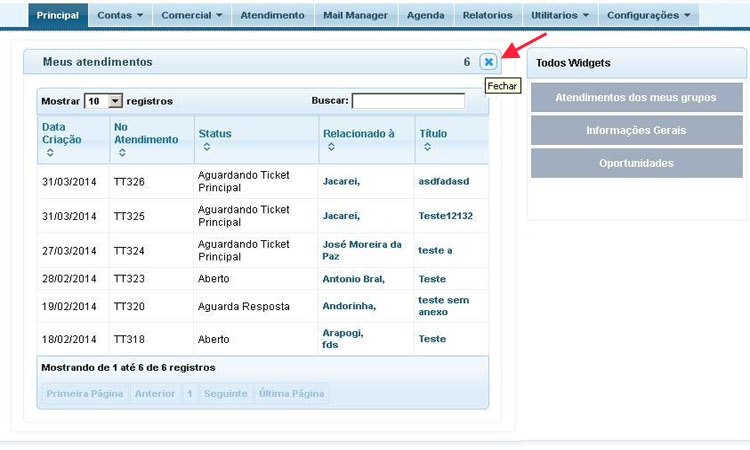Open the Utilitarios dropdown menu

click(x=560, y=15)
